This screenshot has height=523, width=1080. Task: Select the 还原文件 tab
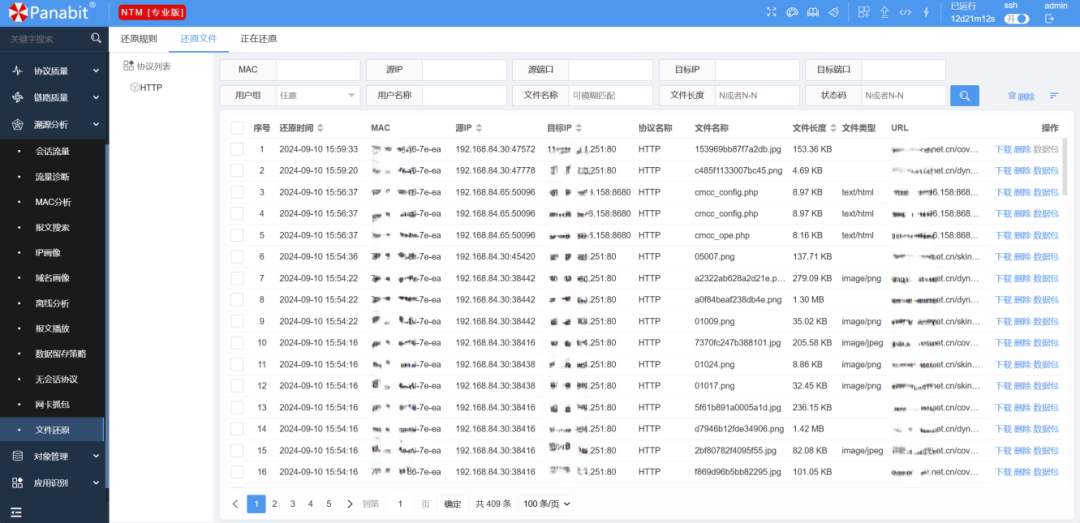199,39
